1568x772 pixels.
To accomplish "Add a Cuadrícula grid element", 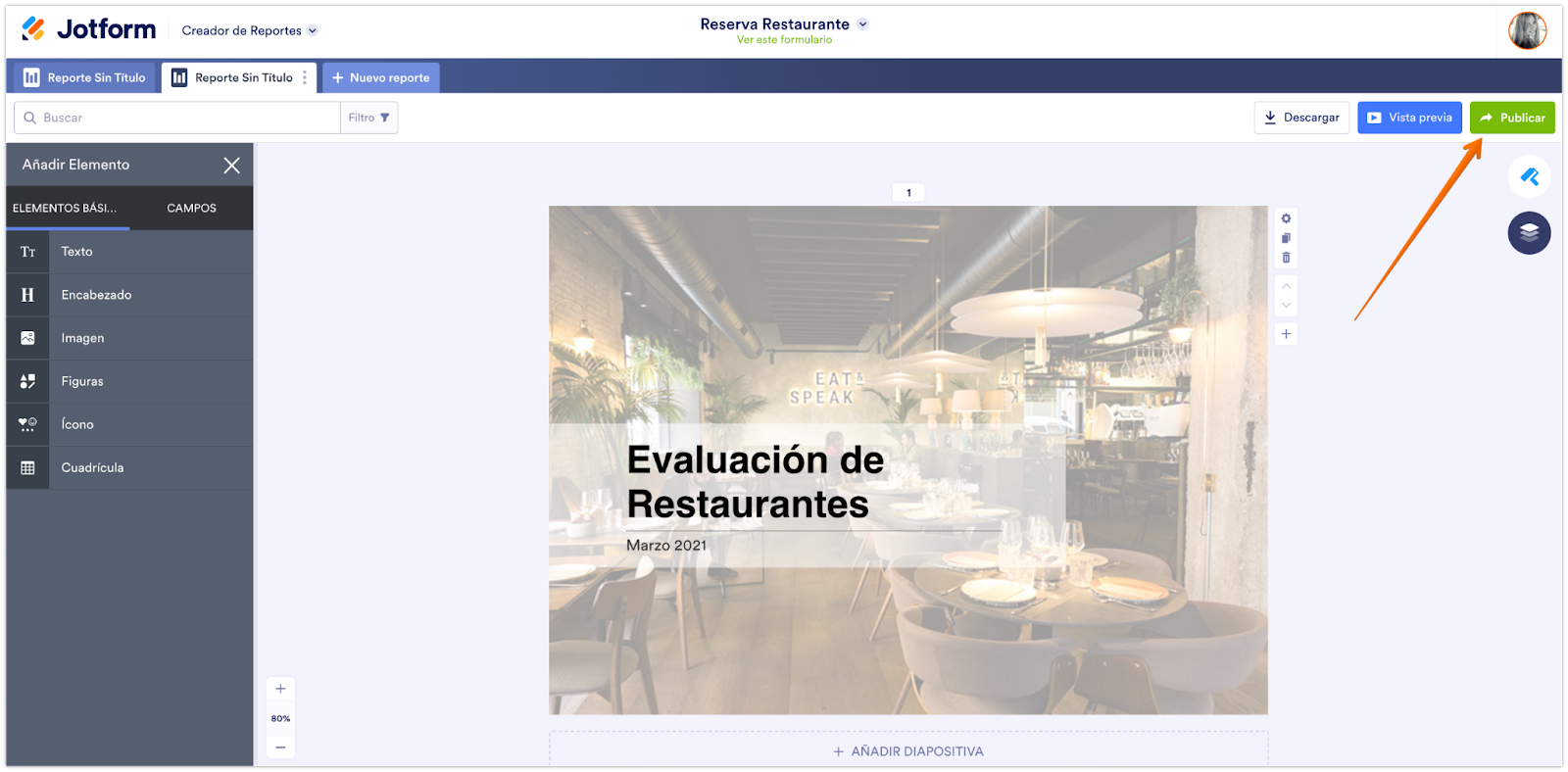I will [x=129, y=467].
